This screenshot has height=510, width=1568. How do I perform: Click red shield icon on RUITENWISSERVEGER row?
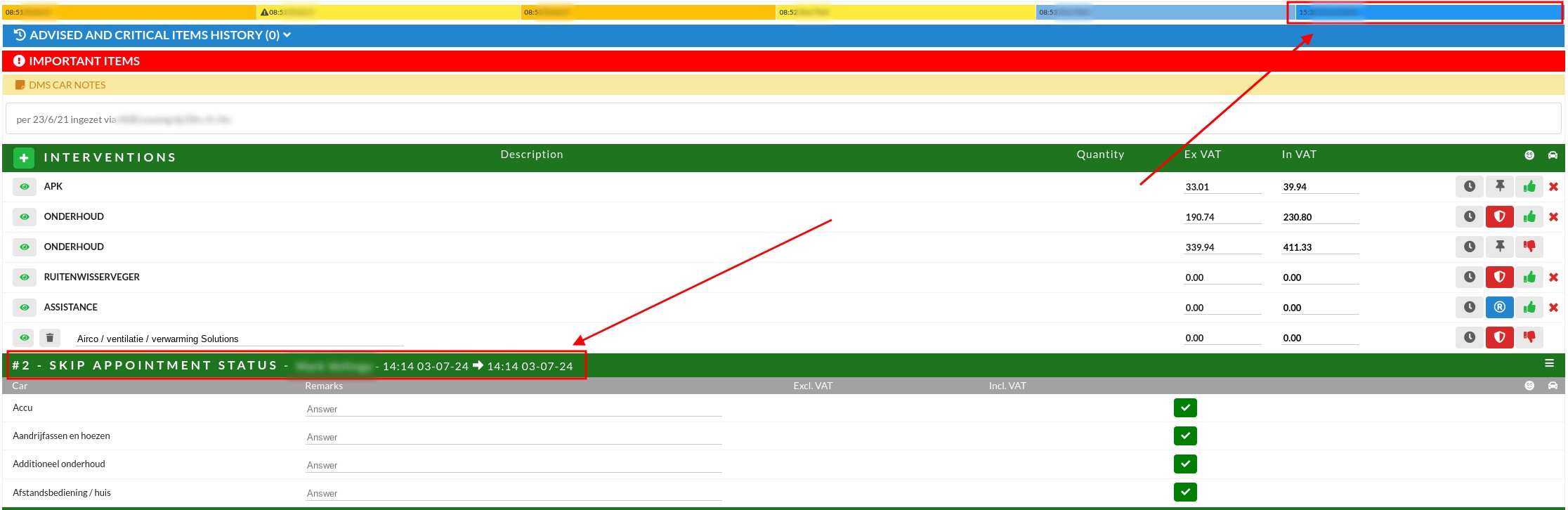(1499, 277)
